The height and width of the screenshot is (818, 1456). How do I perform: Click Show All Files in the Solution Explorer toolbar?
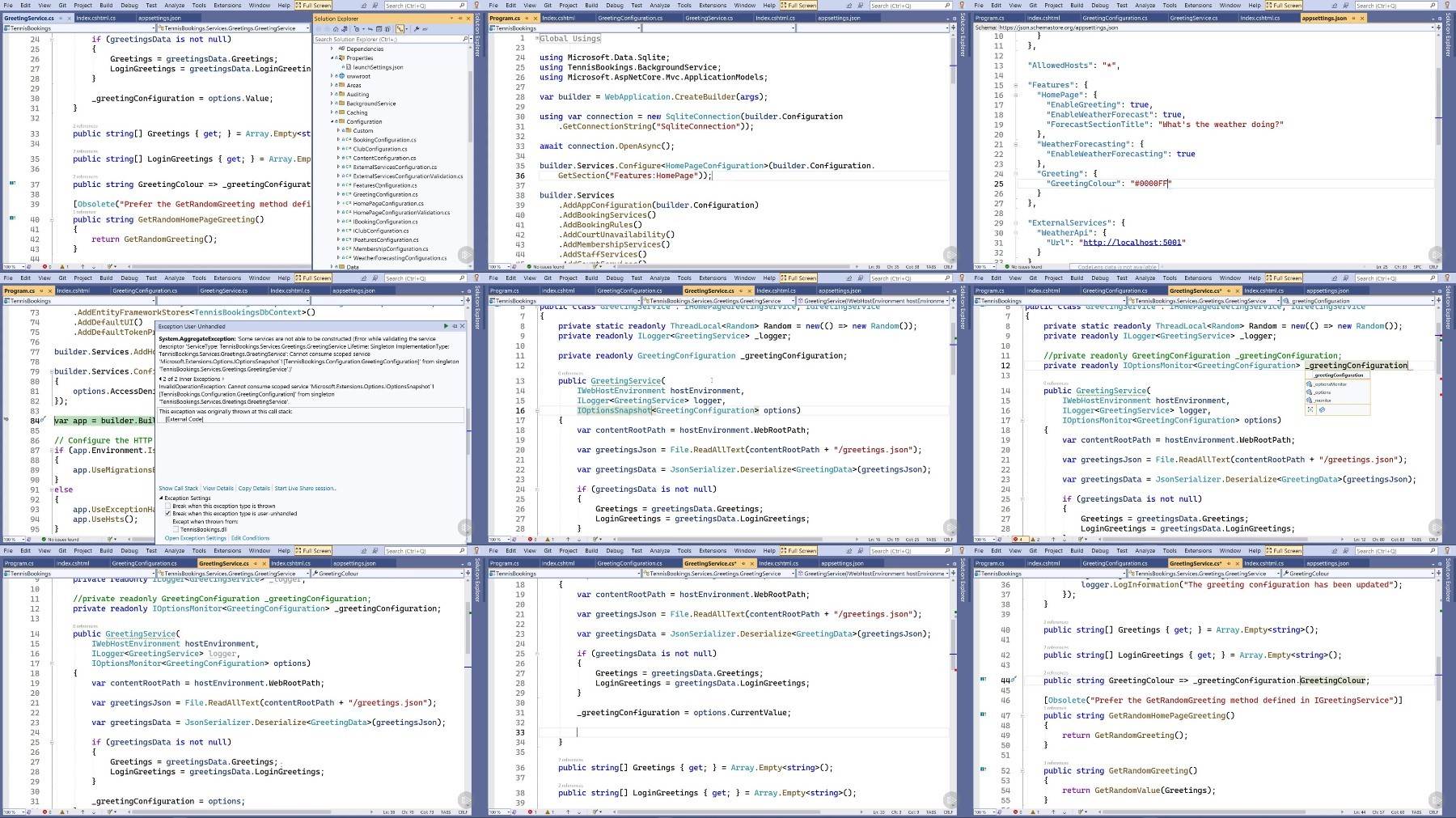click(x=387, y=29)
